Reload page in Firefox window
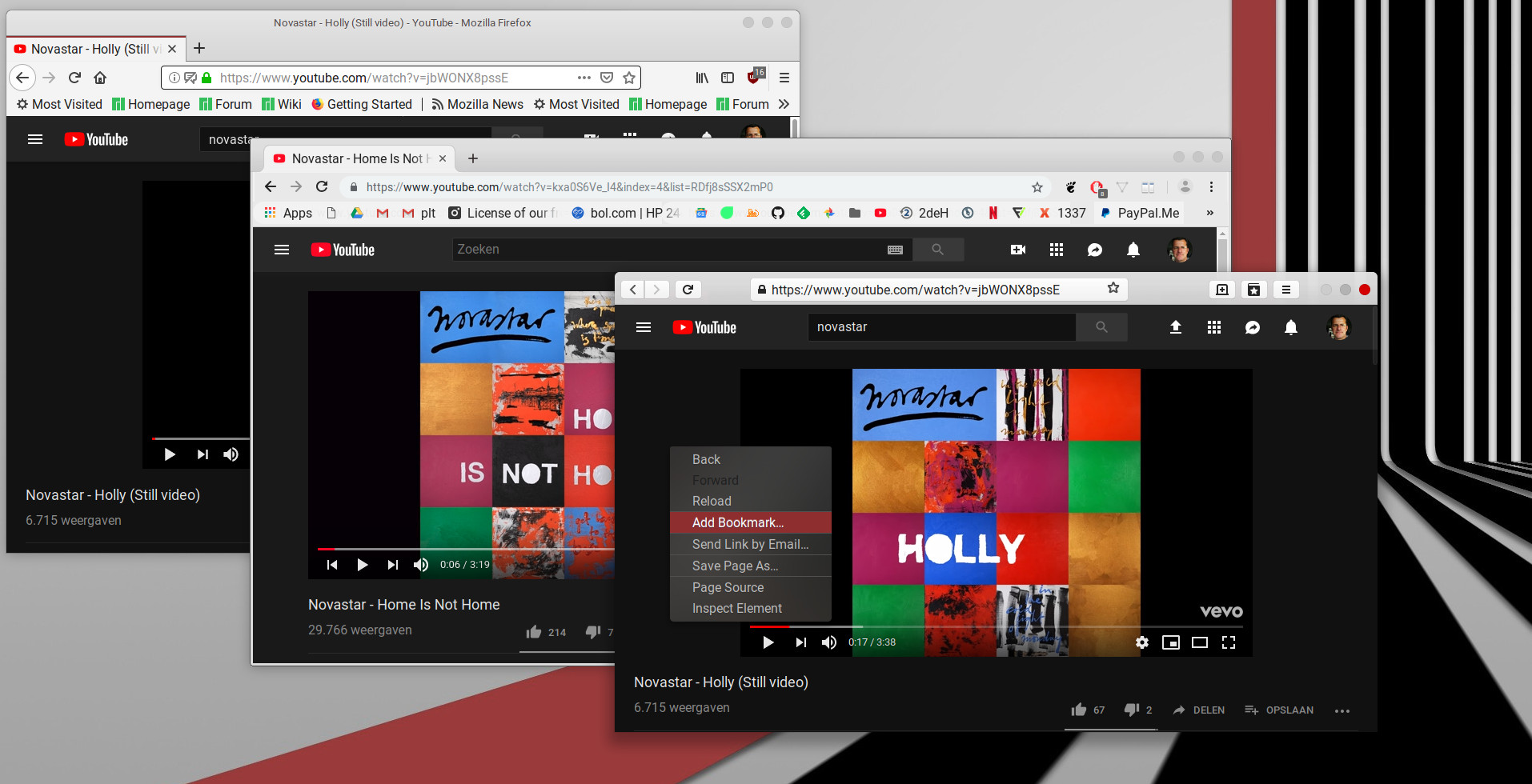1532x784 pixels. (x=74, y=78)
